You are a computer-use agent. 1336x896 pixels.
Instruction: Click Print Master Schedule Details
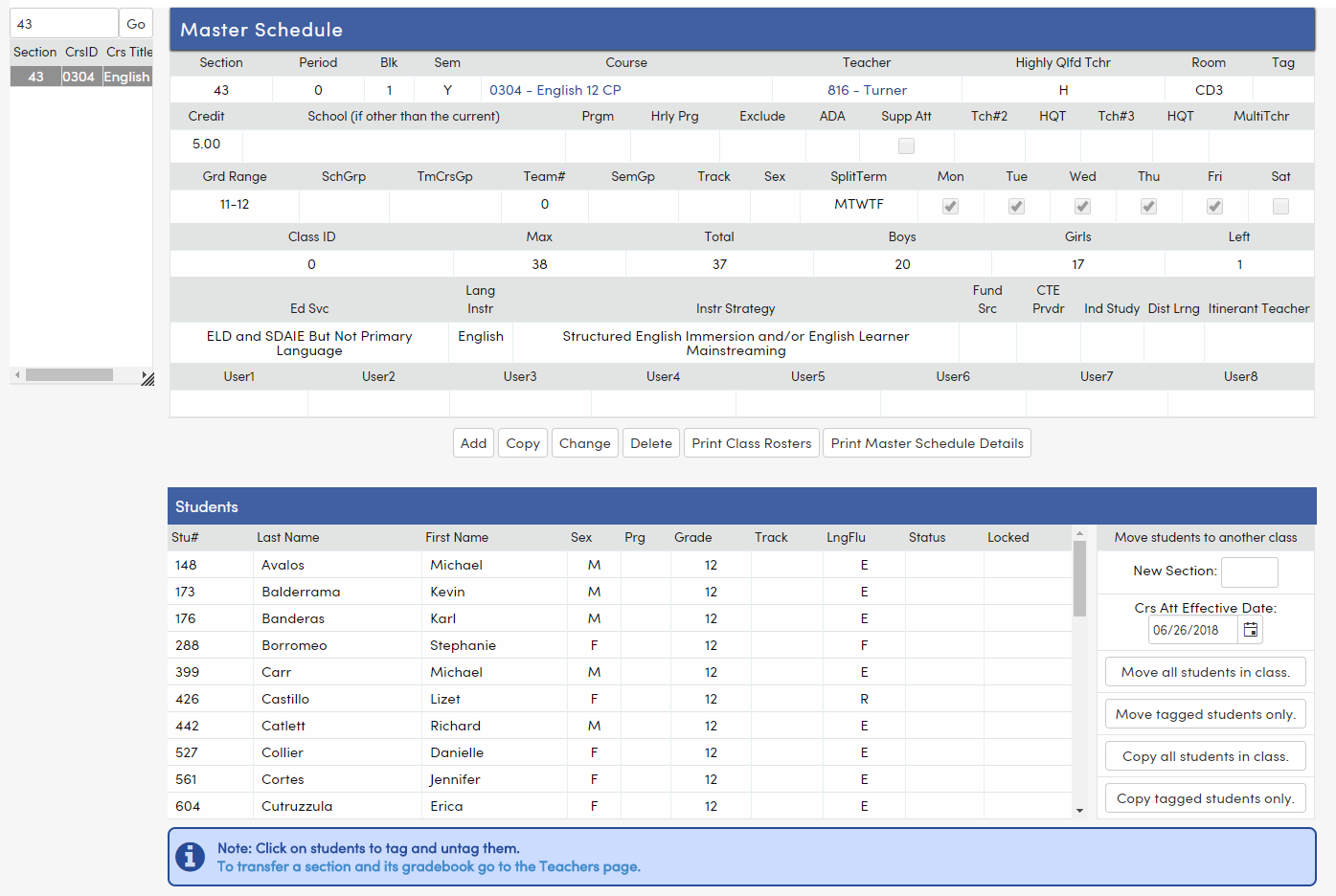pyautogui.click(x=926, y=442)
